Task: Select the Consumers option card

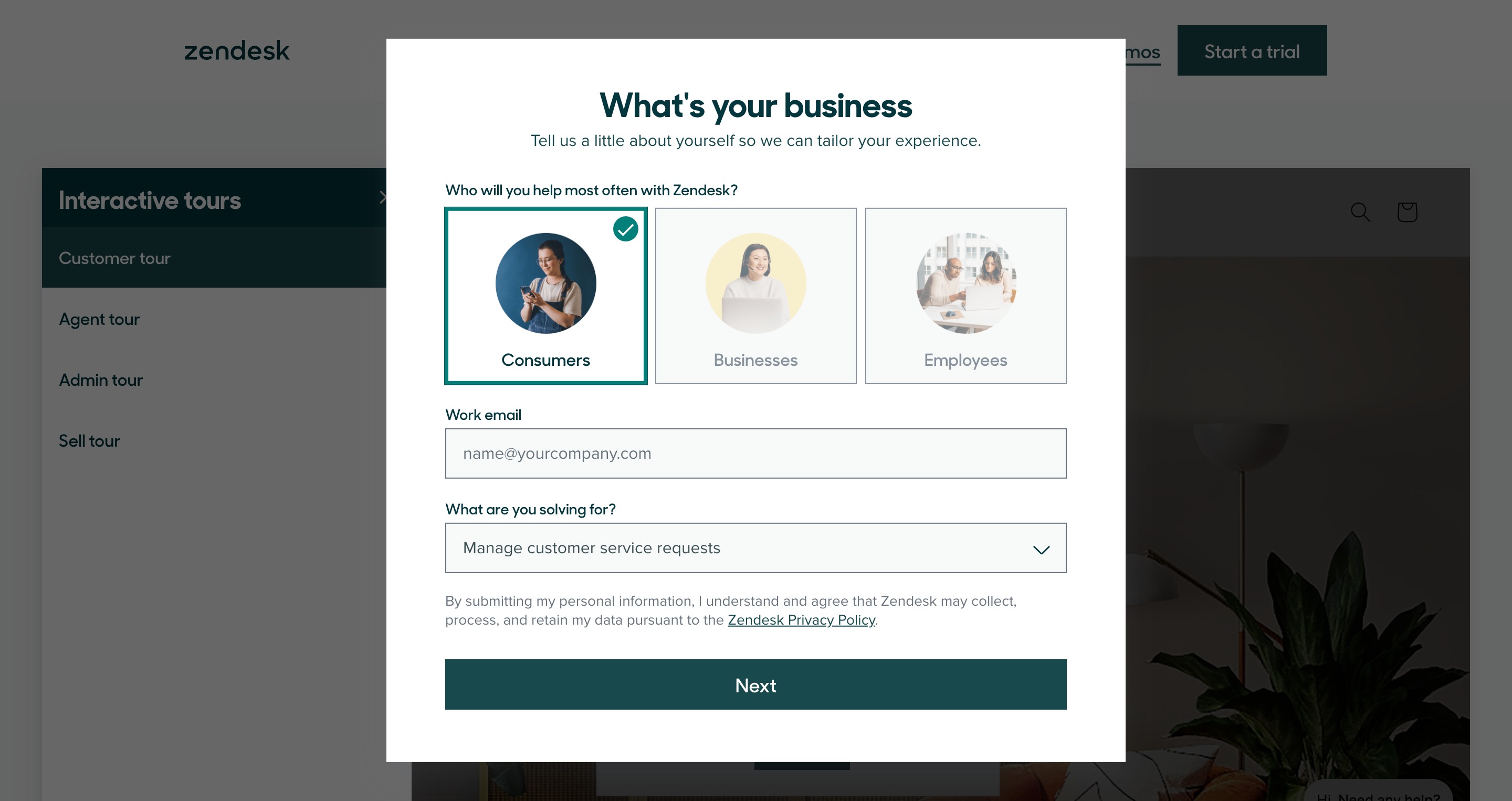Action: click(x=546, y=296)
